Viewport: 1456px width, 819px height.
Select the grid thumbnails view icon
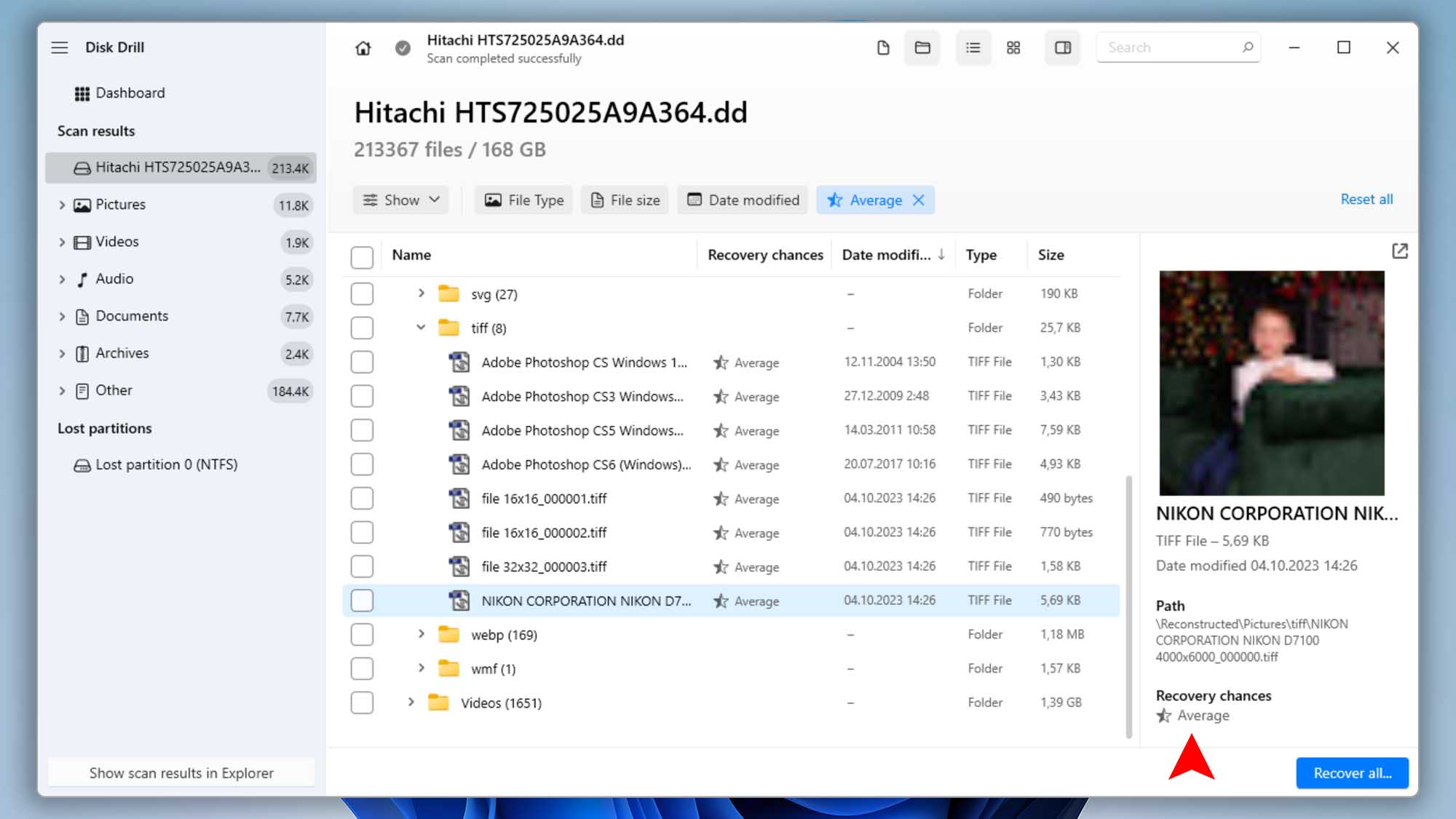[x=1013, y=48]
